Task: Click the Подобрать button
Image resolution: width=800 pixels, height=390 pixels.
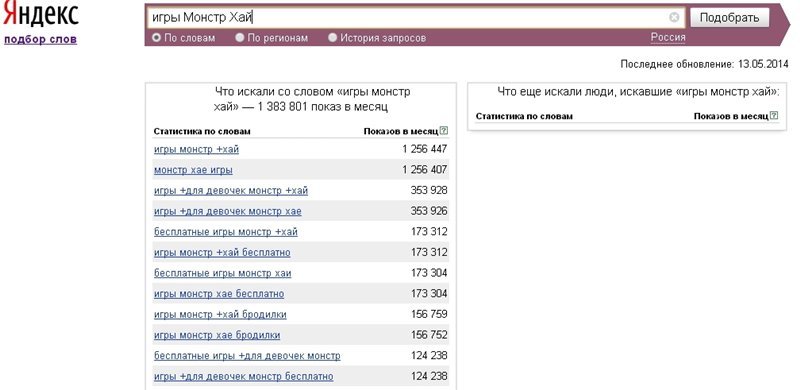Action: 729,18
